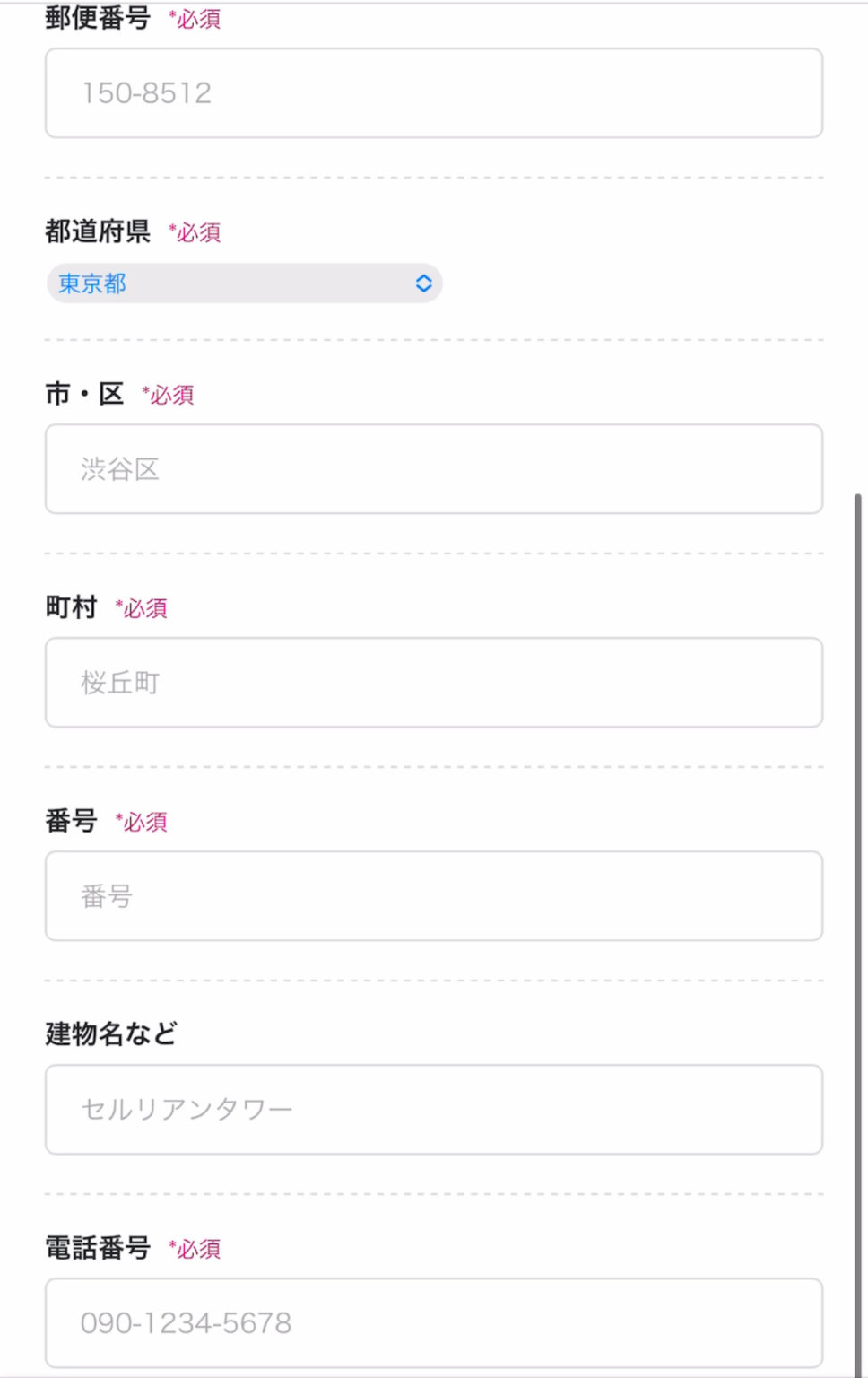Click the blue chevron on prefecture selector

point(423,283)
